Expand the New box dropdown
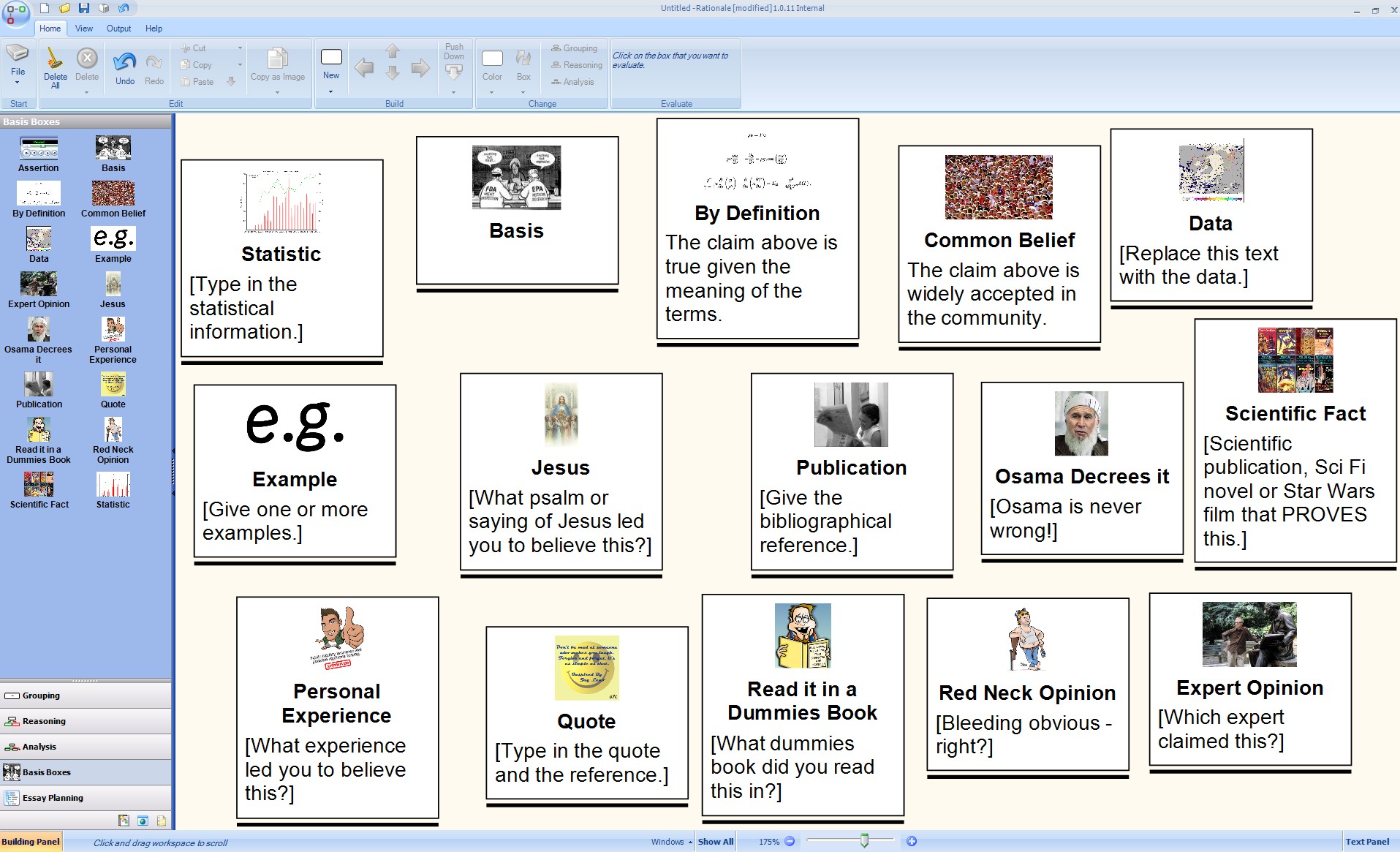Viewport: 1400px width, 852px height. [x=330, y=91]
